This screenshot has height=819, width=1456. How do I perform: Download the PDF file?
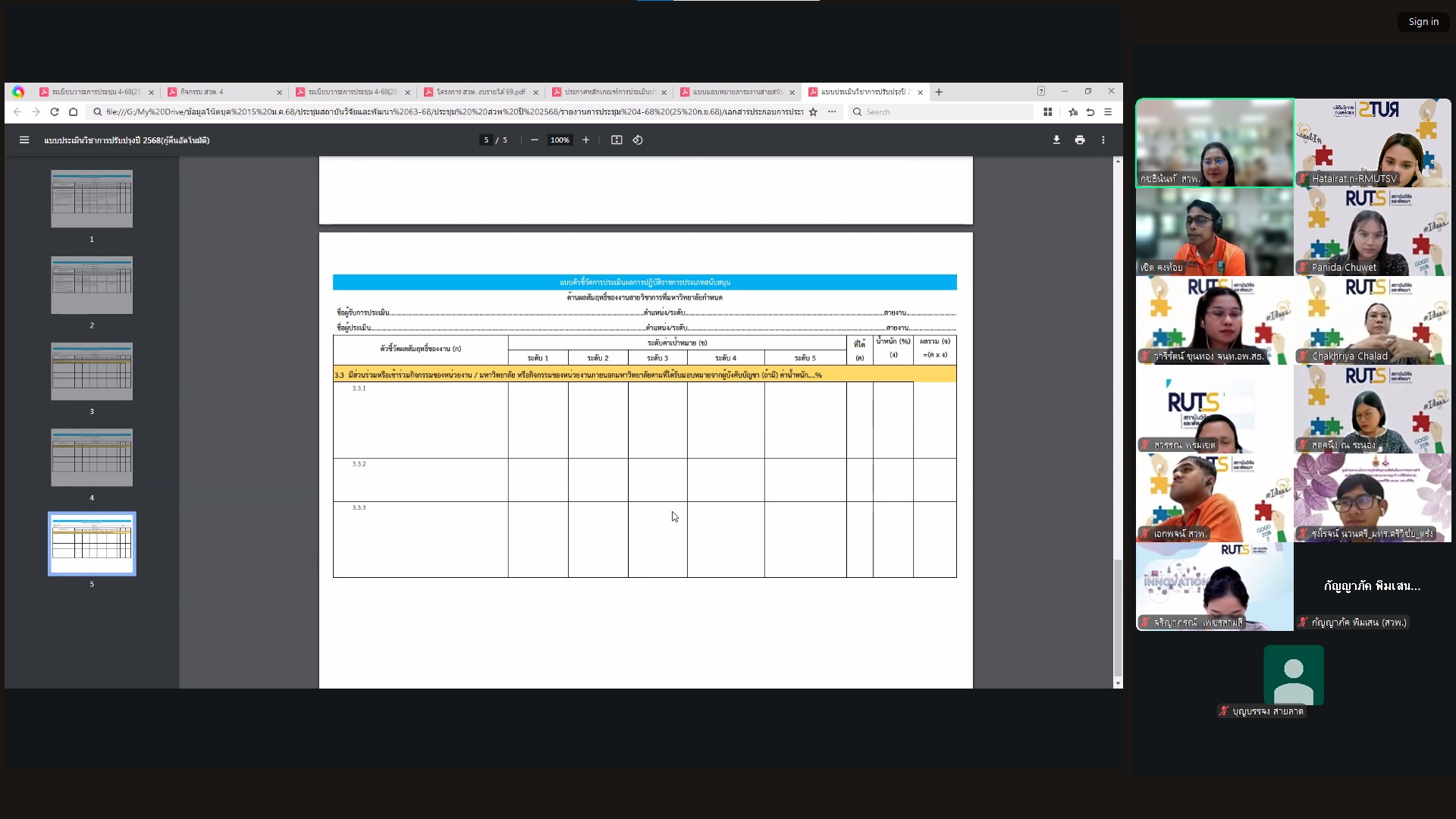[1056, 140]
